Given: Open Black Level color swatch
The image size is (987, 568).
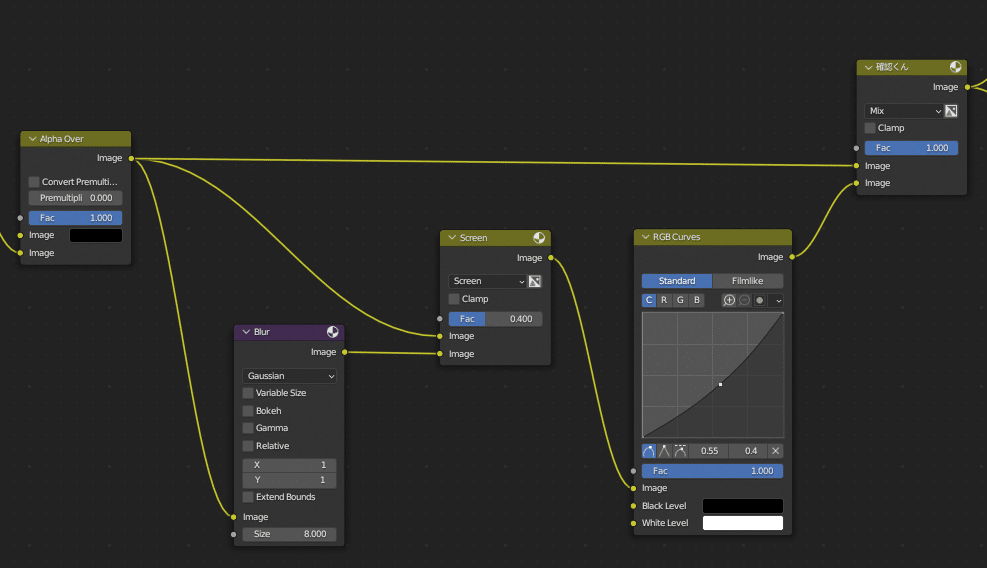Looking at the screenshot, I should [x=743, y=506].
